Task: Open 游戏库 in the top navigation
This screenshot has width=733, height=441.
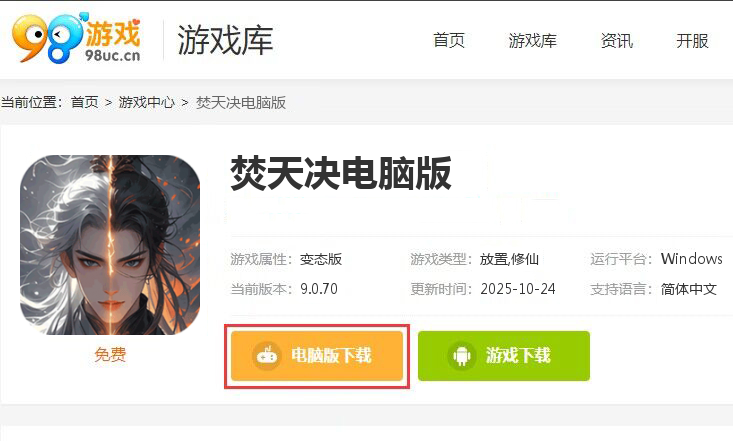Action: pyautogui.click(x=532, y=40)
